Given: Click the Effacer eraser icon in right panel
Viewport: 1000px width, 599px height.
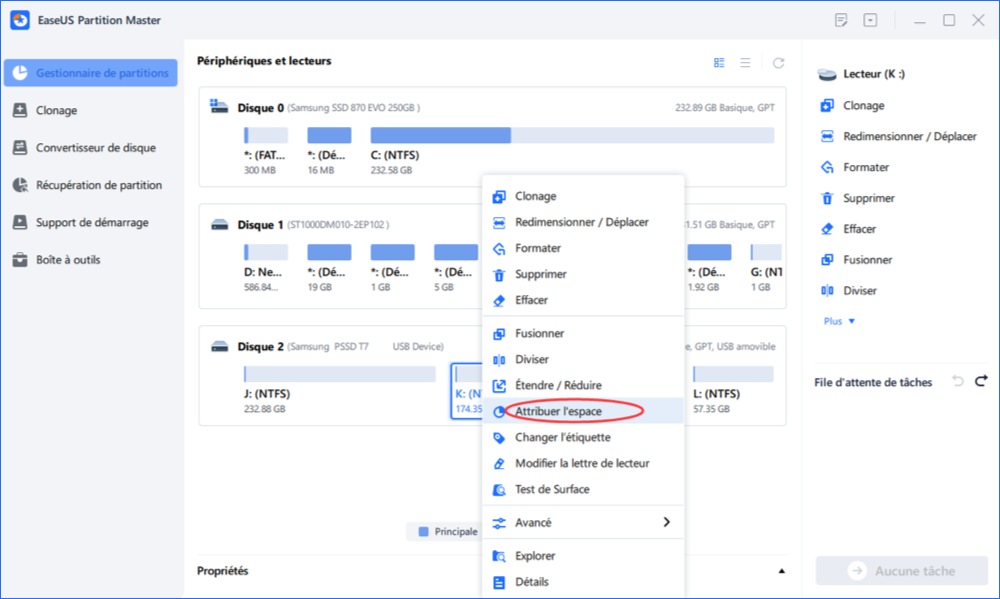Looking at the screenshot, I should 826,229.
